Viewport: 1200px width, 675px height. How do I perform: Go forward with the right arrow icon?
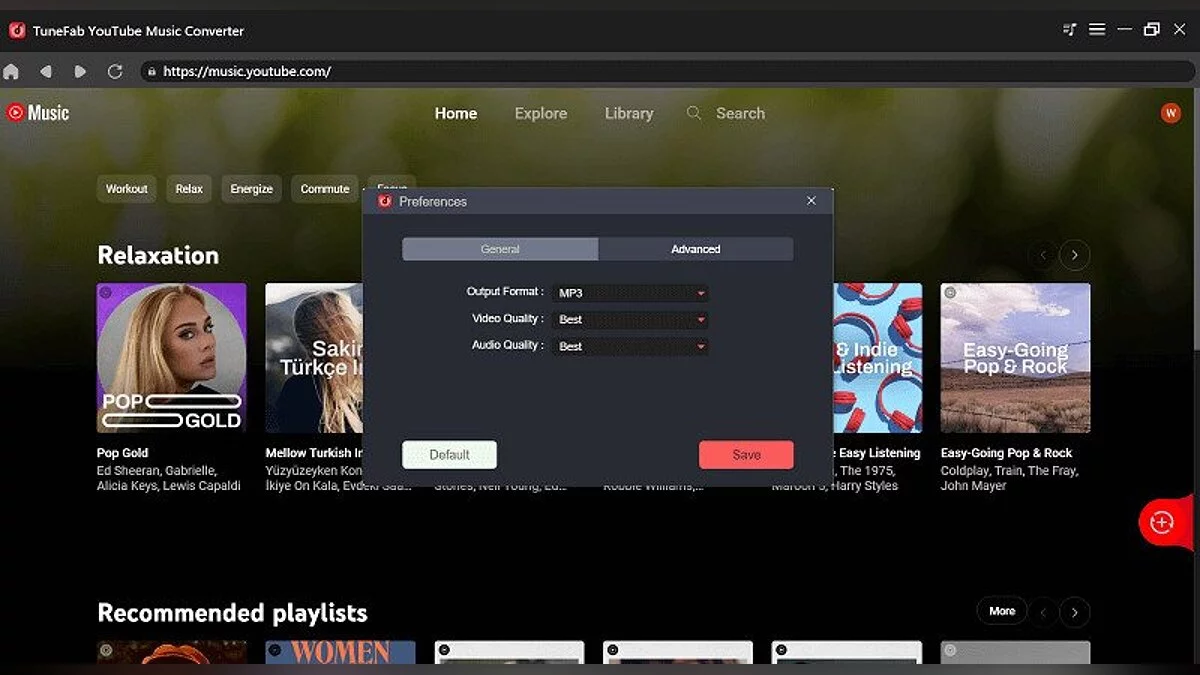pos(80,72)
